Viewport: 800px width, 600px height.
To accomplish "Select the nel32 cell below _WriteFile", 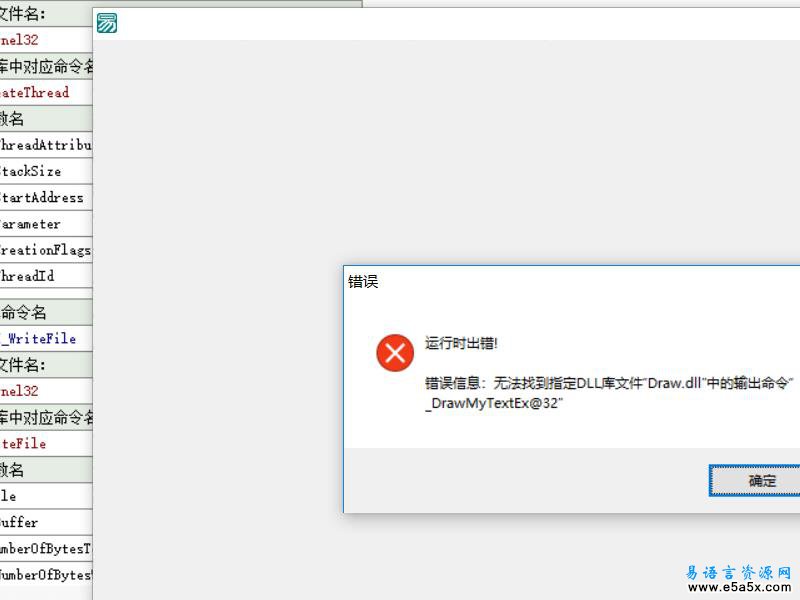I will 46,391.
